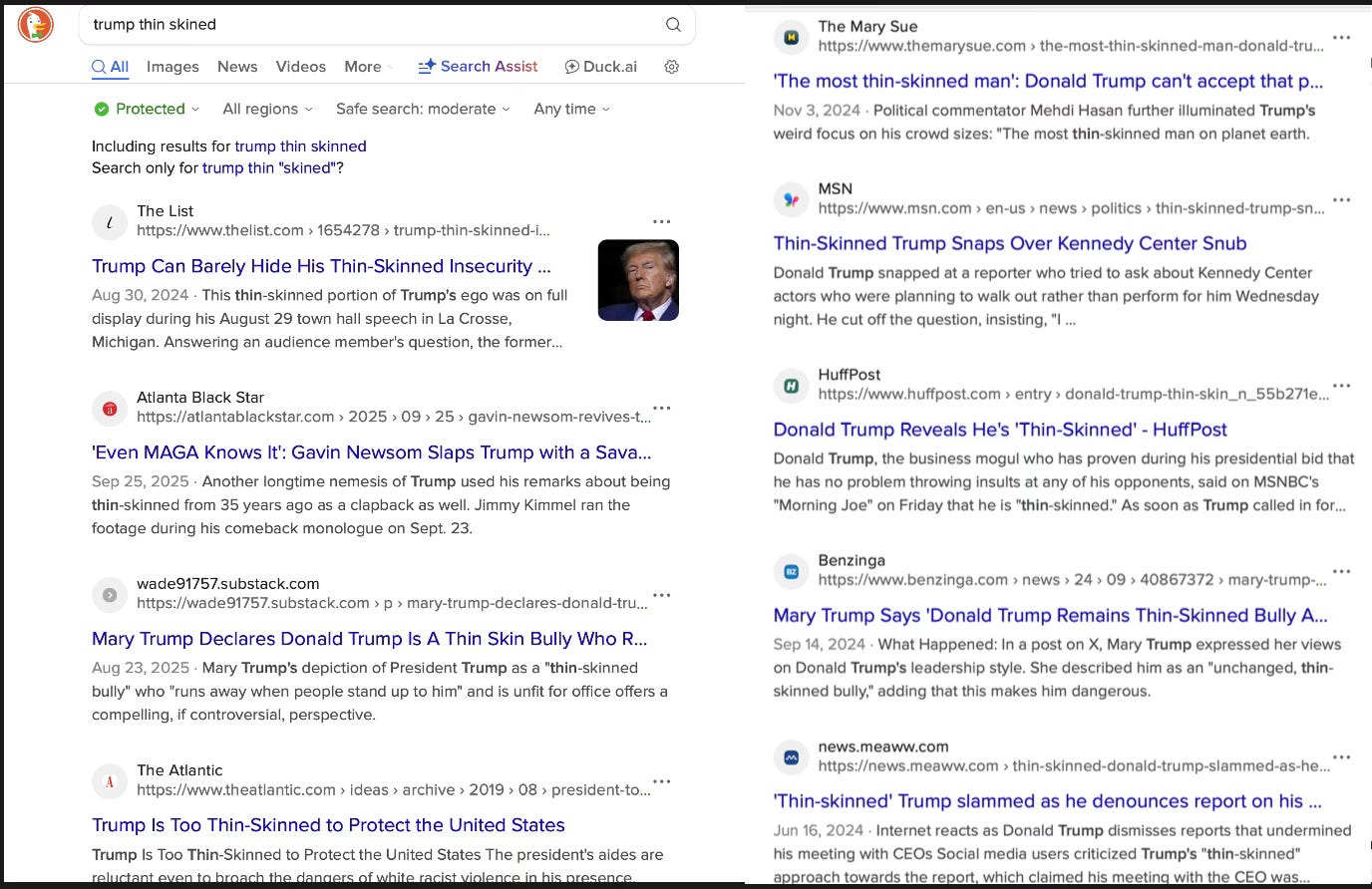The width and height of the screenshot is (1372, 889).
Task: Open 'Mary Trump Declares Donald Trump' substack result
Action: pyautogui.click(x=369, y=639)
